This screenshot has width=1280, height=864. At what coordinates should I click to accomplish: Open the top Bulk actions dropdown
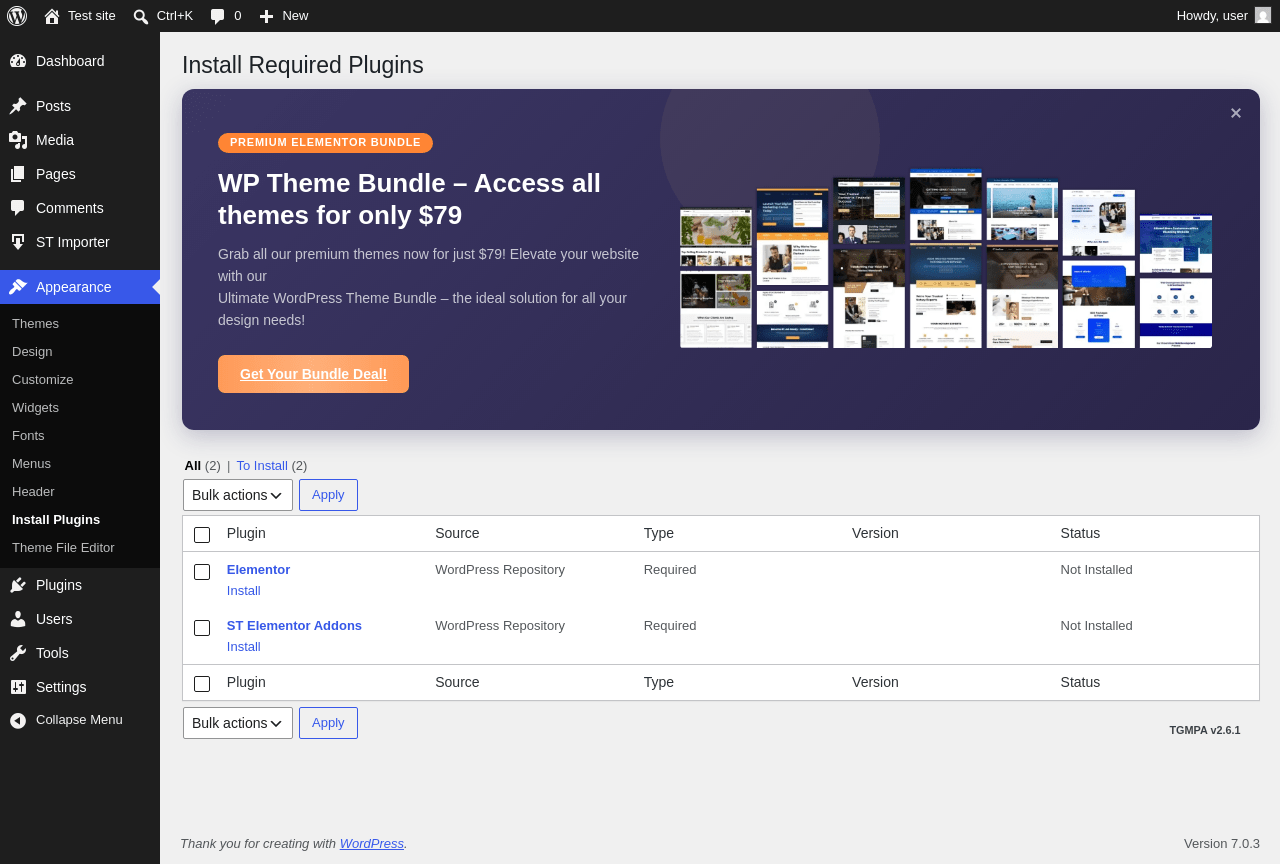(238, 495)
